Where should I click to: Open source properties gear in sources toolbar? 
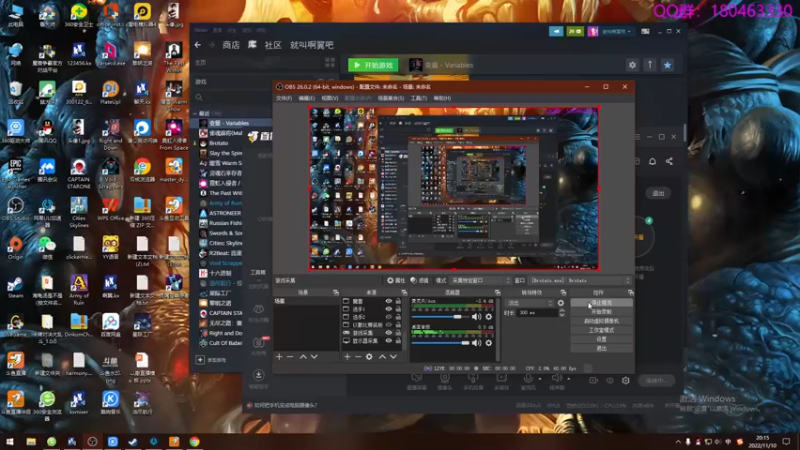369,357
